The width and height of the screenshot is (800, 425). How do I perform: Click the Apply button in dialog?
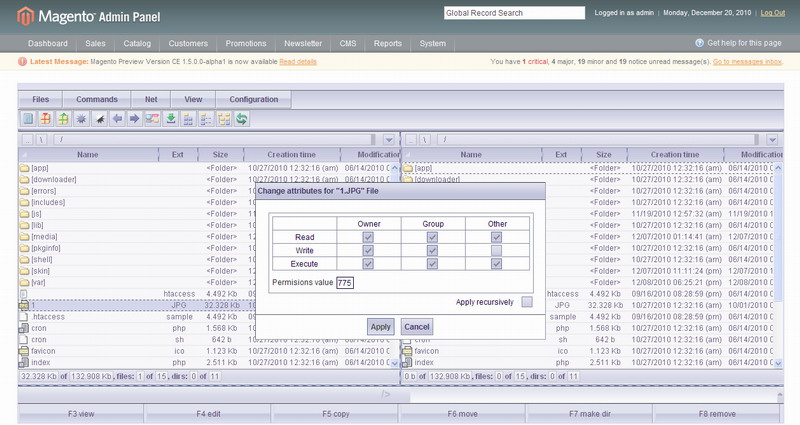click(381, 327)
